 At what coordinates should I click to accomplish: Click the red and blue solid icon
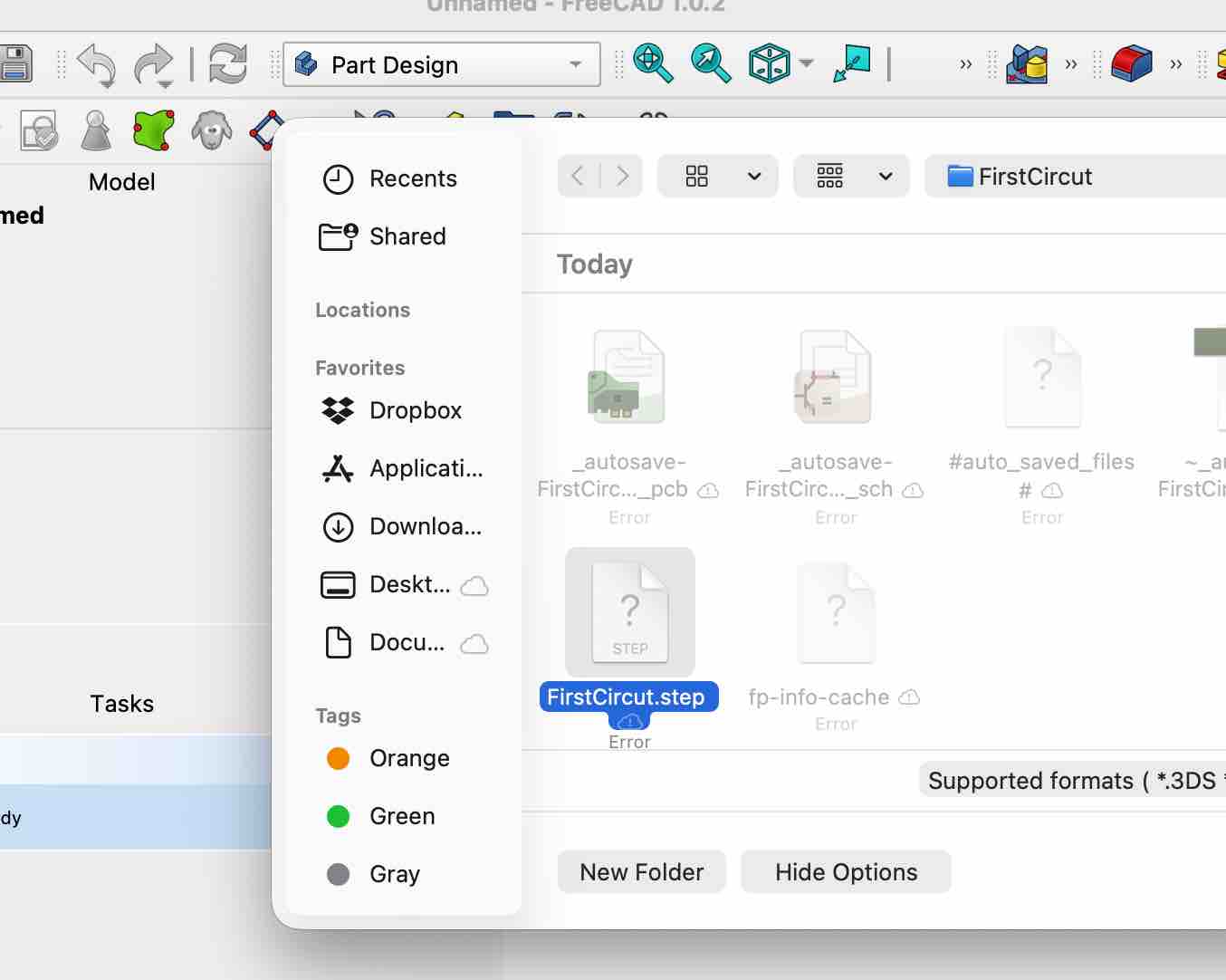(x=1131, y=63)
